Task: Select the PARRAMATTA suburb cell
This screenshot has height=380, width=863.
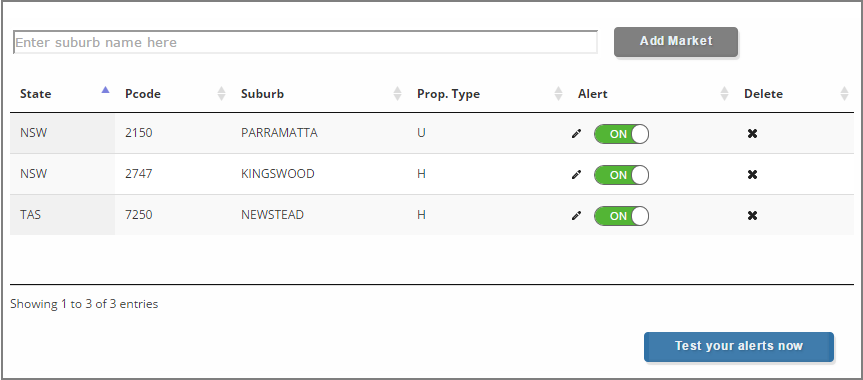Action: click(x=279, y=133)
